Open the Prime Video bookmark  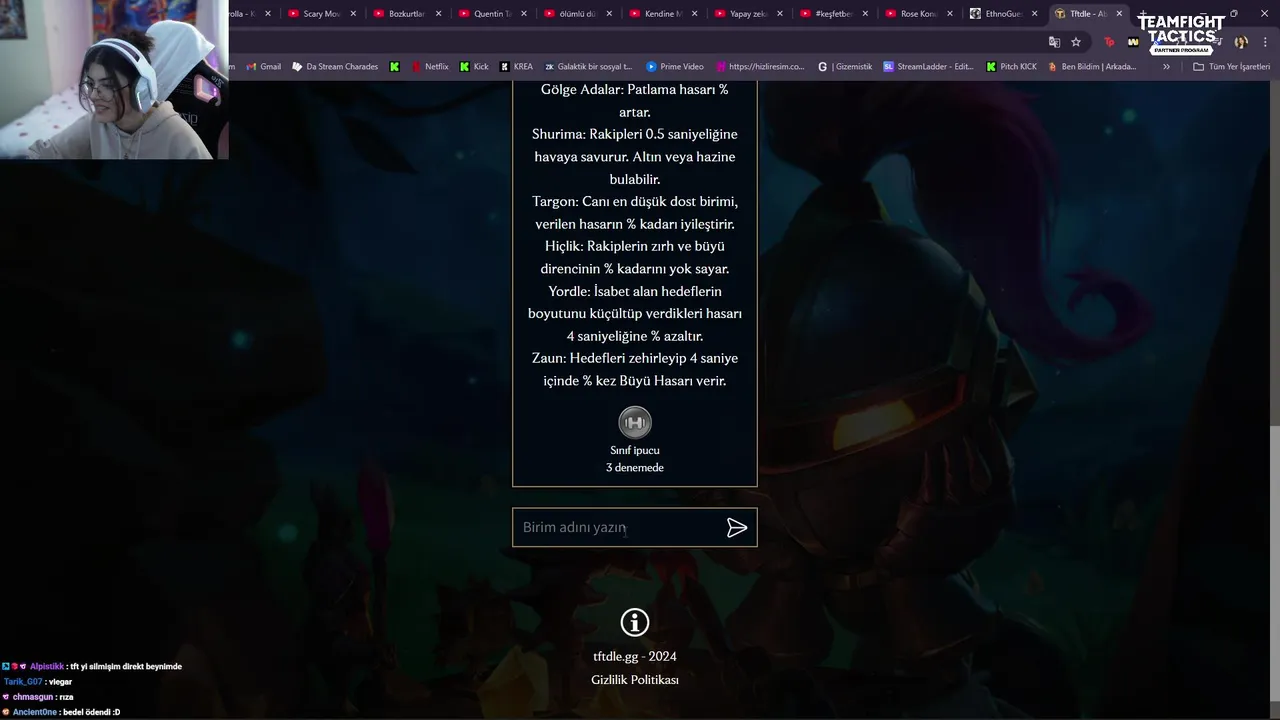click(675, 67)
